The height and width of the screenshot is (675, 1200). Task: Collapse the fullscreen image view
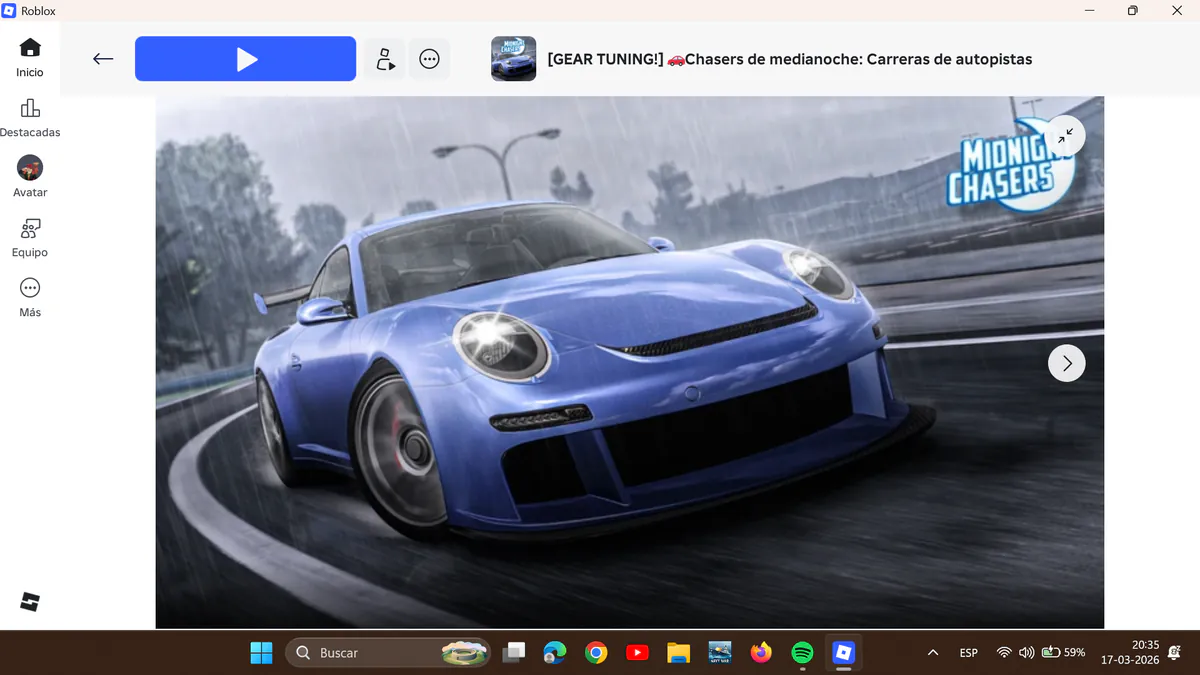click(1066, 135)
